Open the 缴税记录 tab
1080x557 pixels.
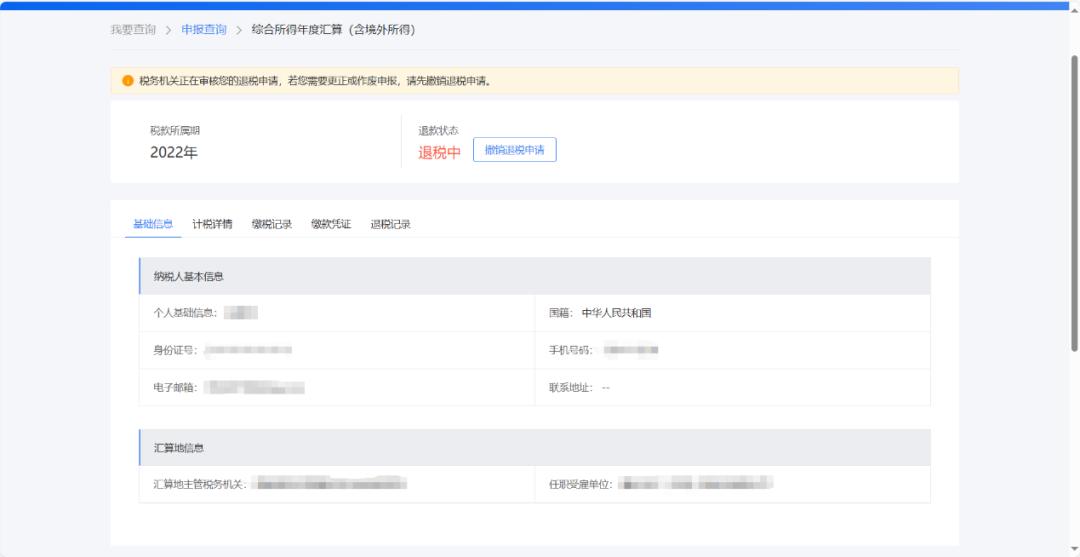pyautogui.click(x=272, y=224)
